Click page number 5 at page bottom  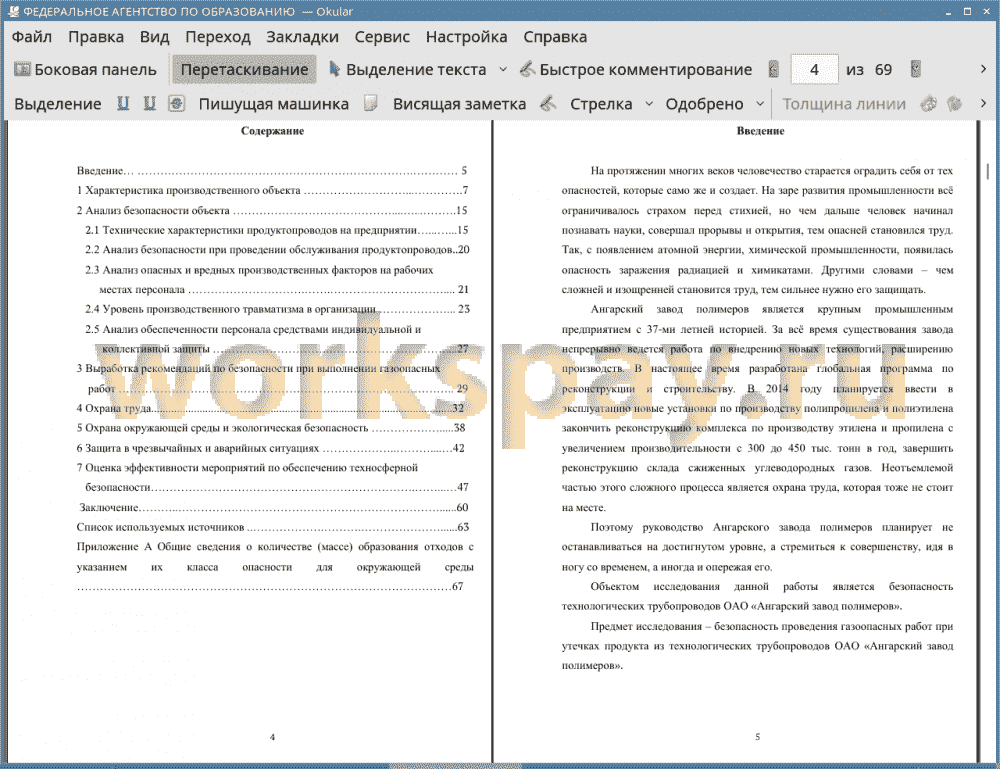point(758,737)
